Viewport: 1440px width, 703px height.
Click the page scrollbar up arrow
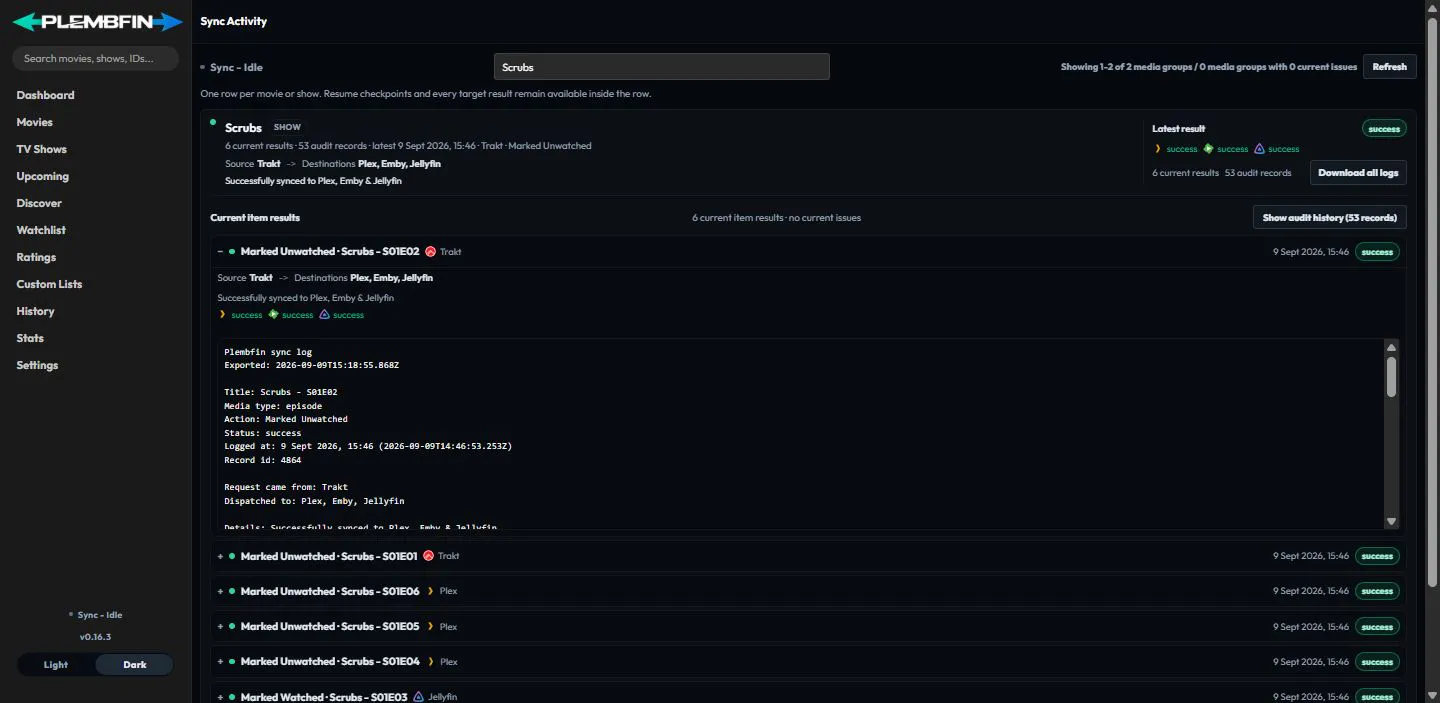[x=1432, y=6]
